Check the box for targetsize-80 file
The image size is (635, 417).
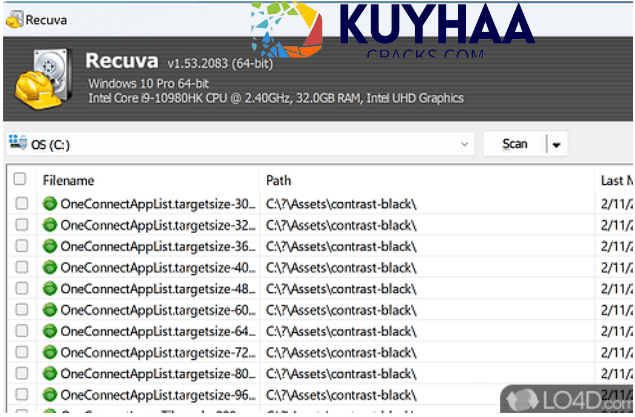(x=22, y=373)
